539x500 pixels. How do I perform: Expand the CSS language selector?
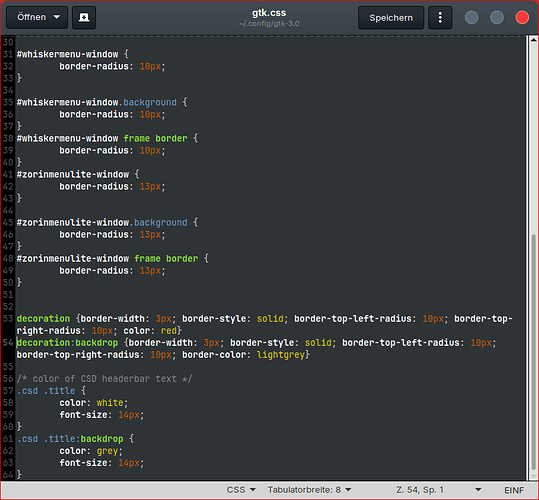pos(241,490)
